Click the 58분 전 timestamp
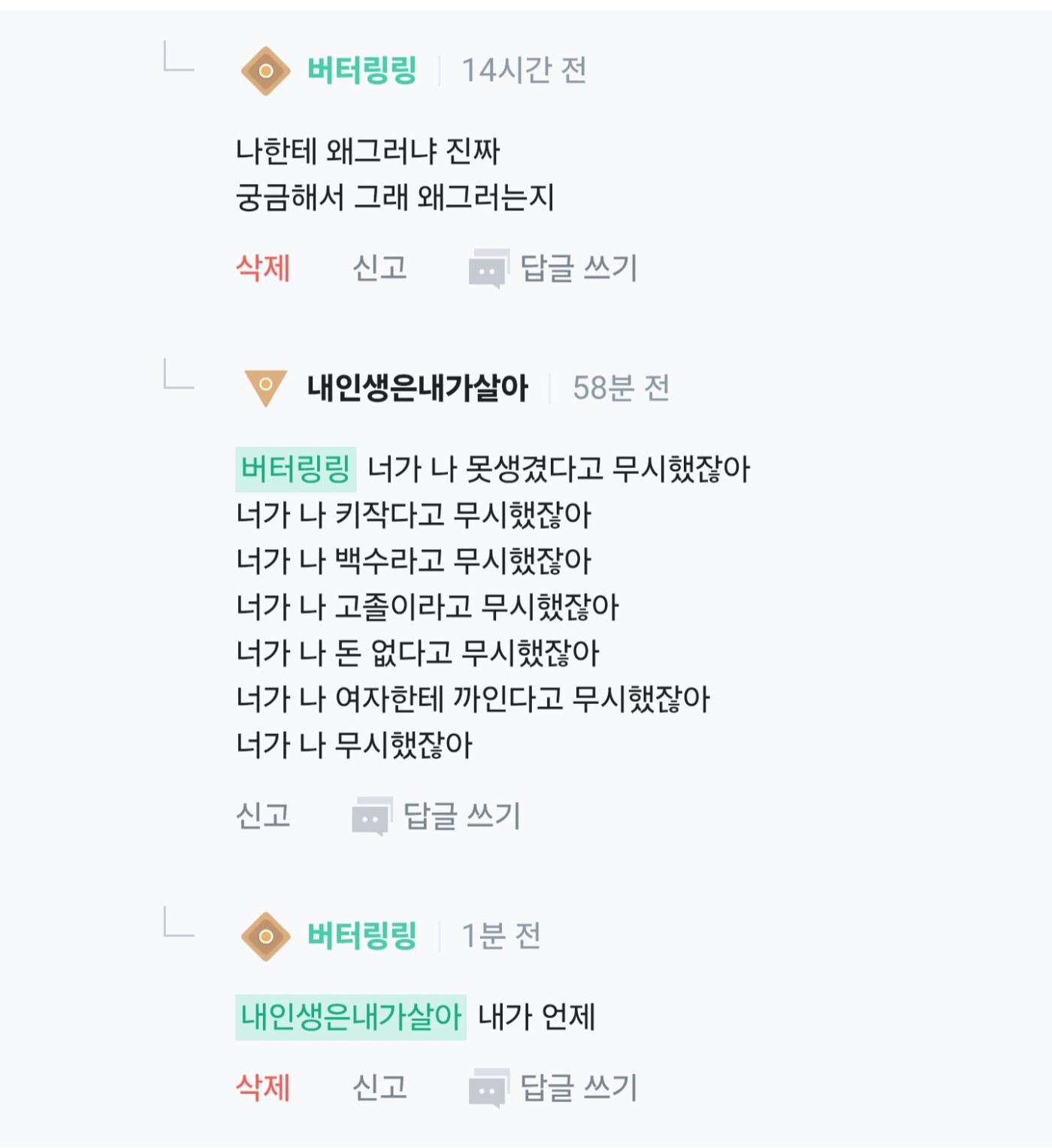The width and height of the screenshot is (1052, 1148). pos(621,388)
